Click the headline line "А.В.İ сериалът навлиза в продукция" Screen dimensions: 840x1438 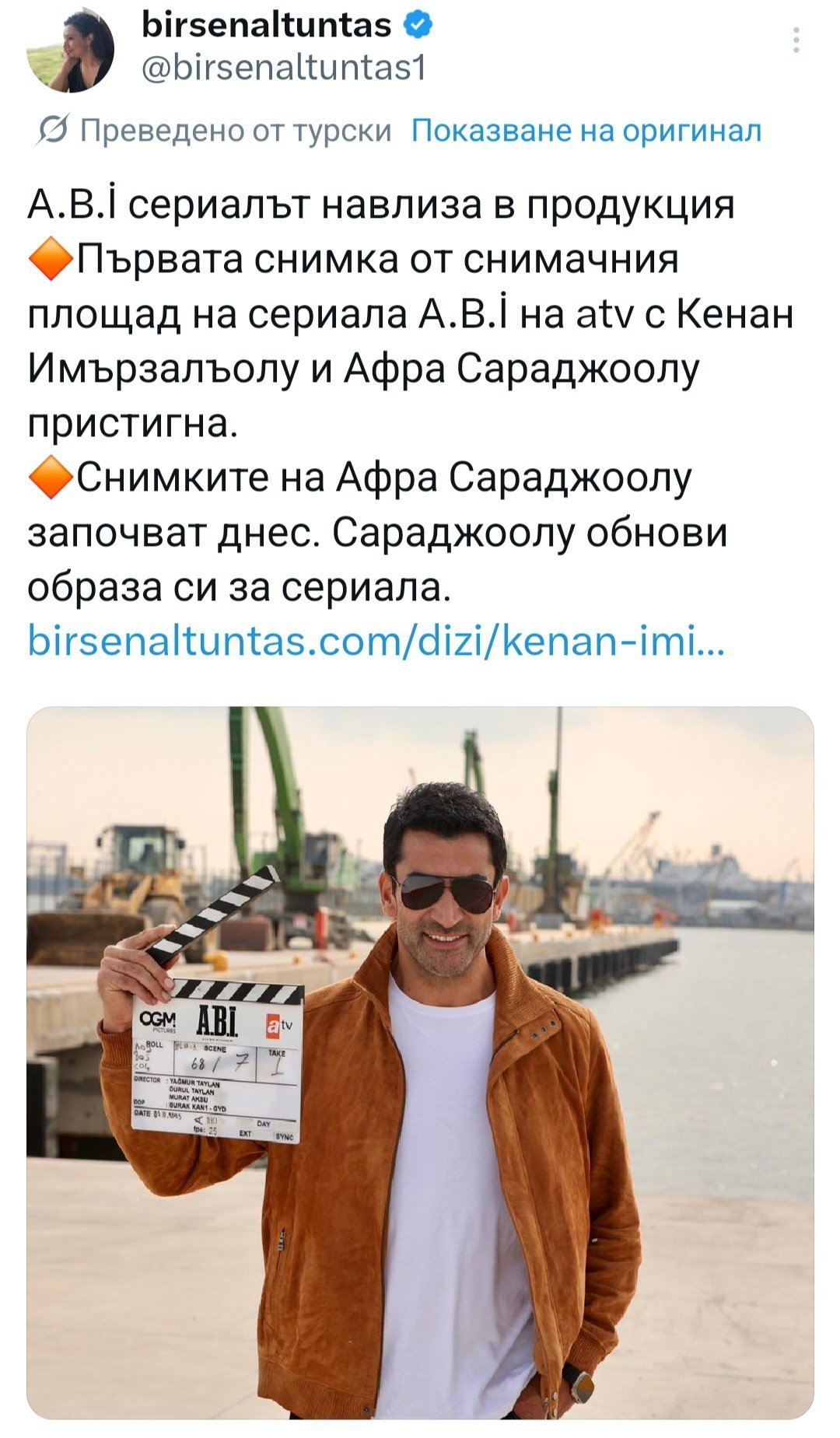381,205
